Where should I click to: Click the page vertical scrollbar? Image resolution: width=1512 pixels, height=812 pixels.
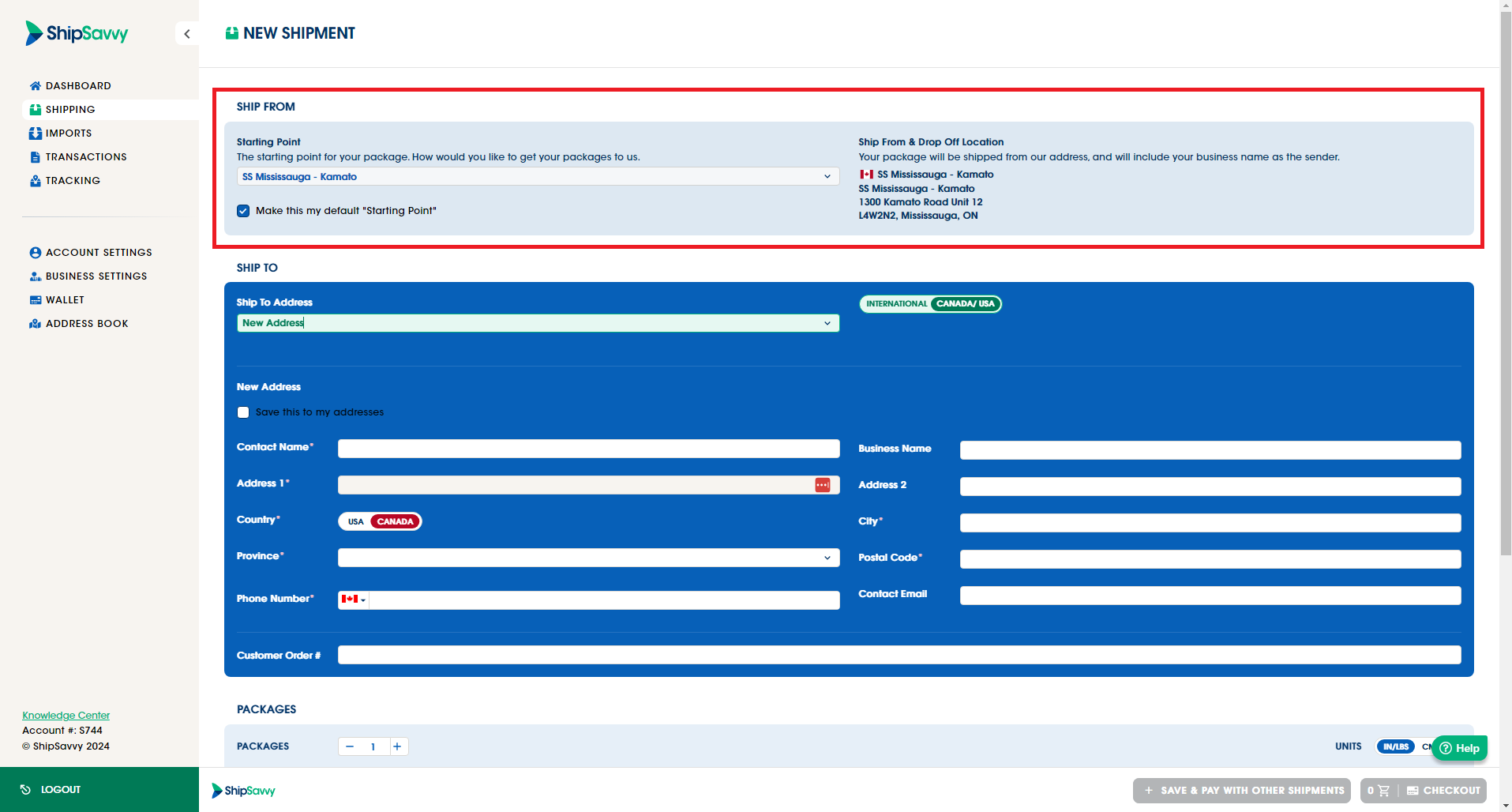1506,284
